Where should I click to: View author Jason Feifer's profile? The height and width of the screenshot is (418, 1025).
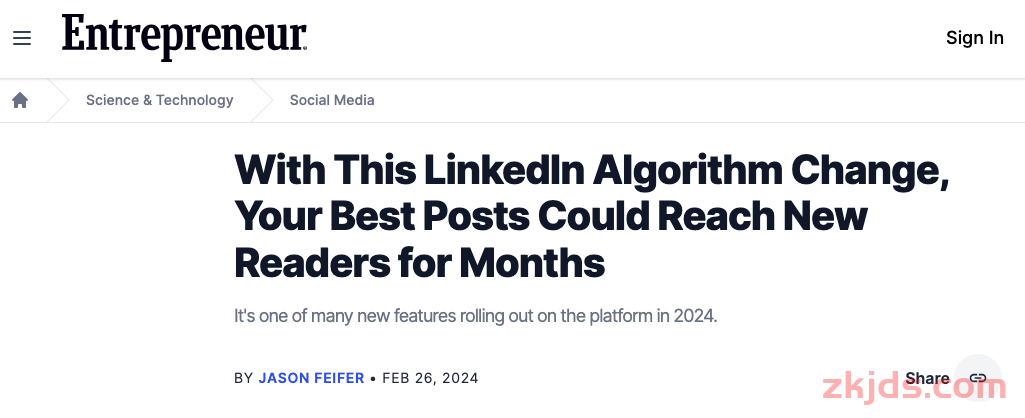click(311, 378)
